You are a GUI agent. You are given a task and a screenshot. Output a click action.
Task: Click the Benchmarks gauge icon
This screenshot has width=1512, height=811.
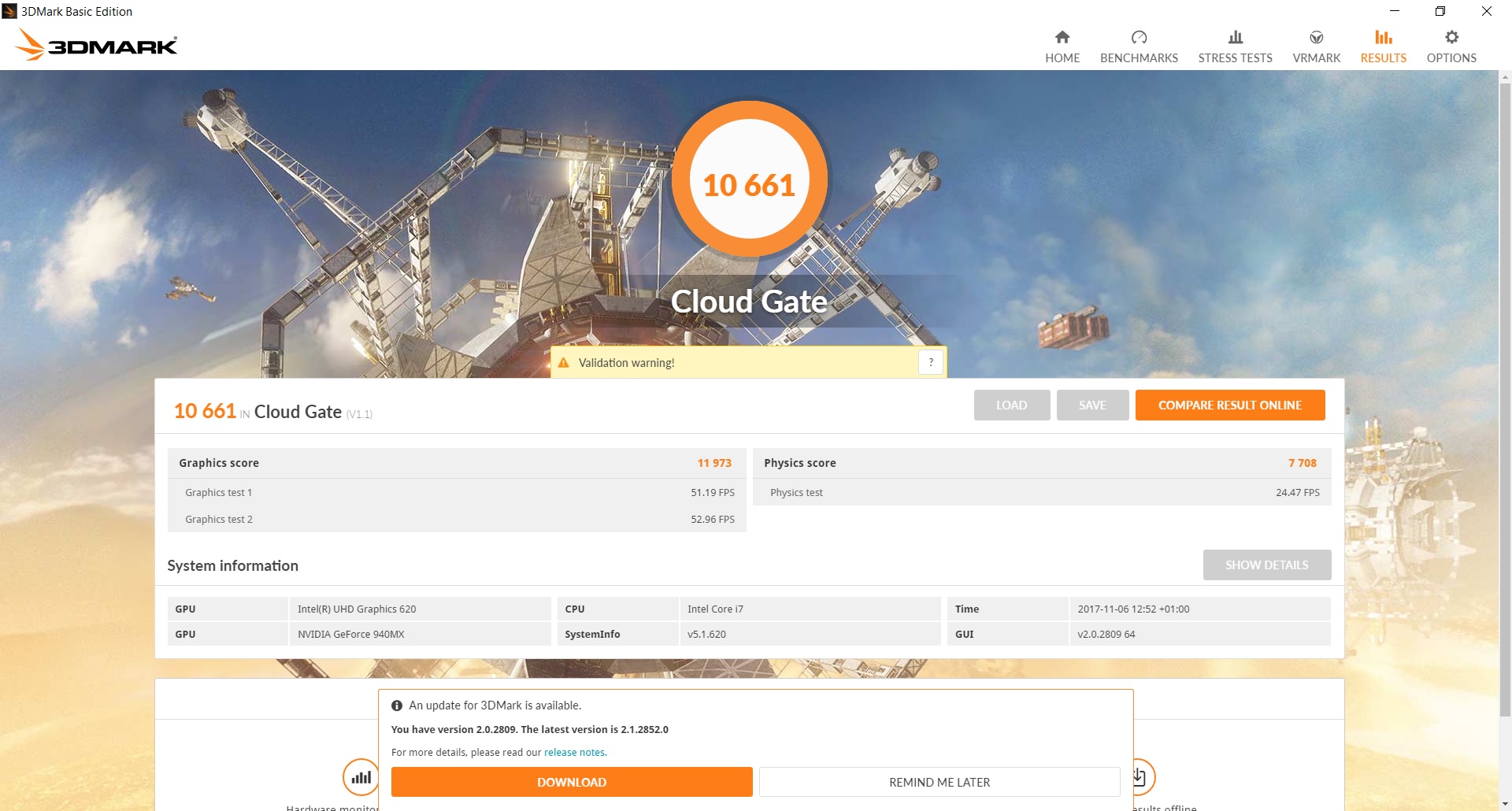click(x=1139, y=37)
